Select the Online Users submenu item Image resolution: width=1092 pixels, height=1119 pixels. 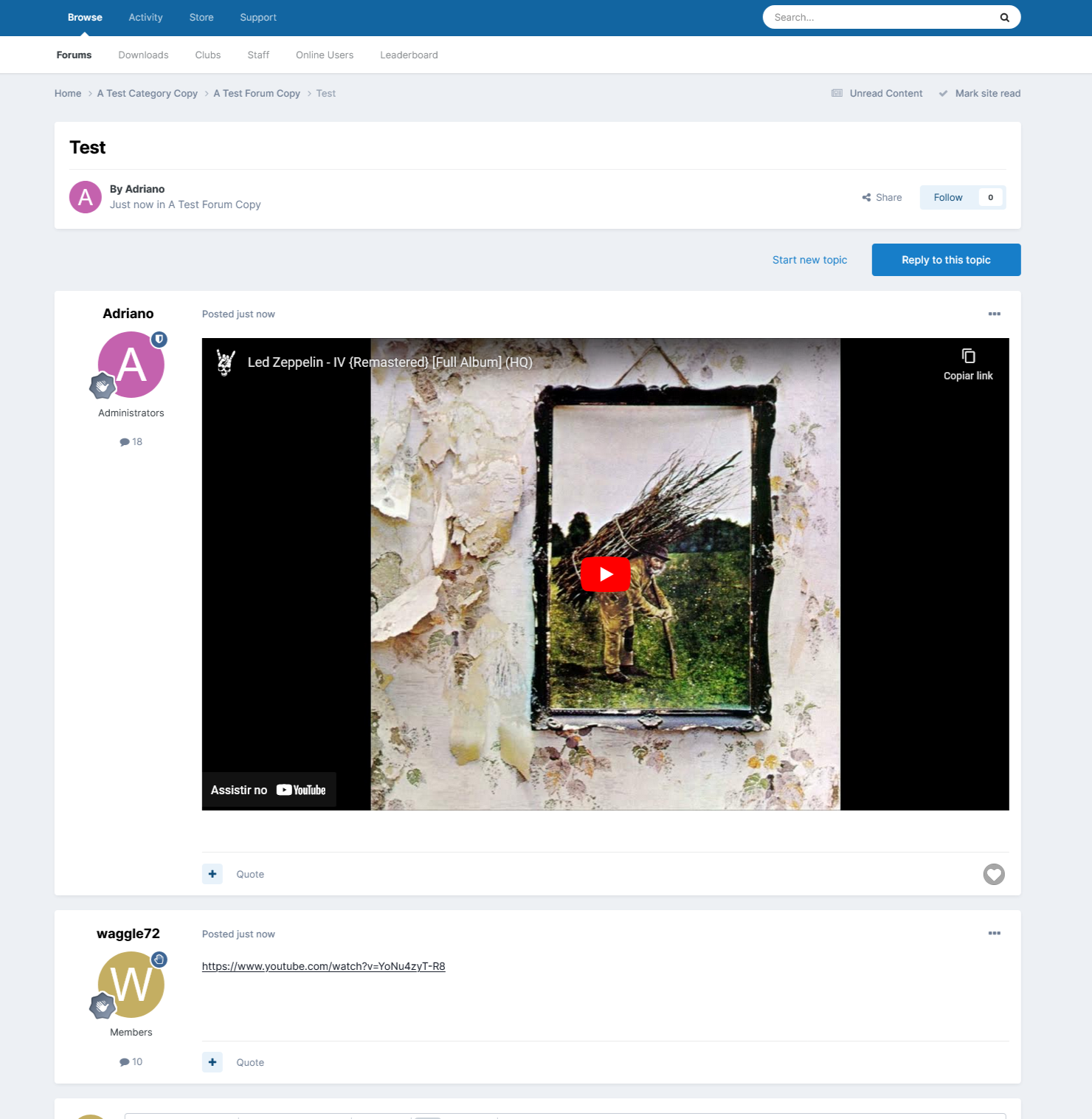325,55
